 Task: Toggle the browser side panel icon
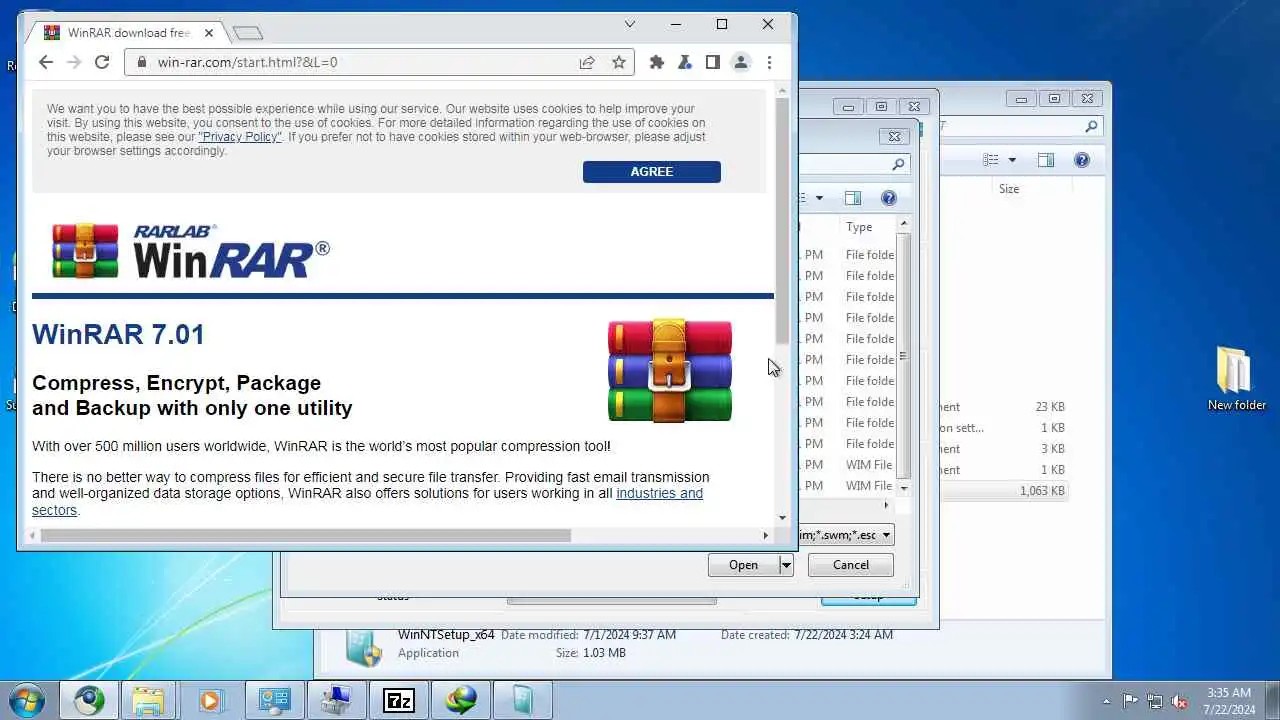(x=712, y=62)
